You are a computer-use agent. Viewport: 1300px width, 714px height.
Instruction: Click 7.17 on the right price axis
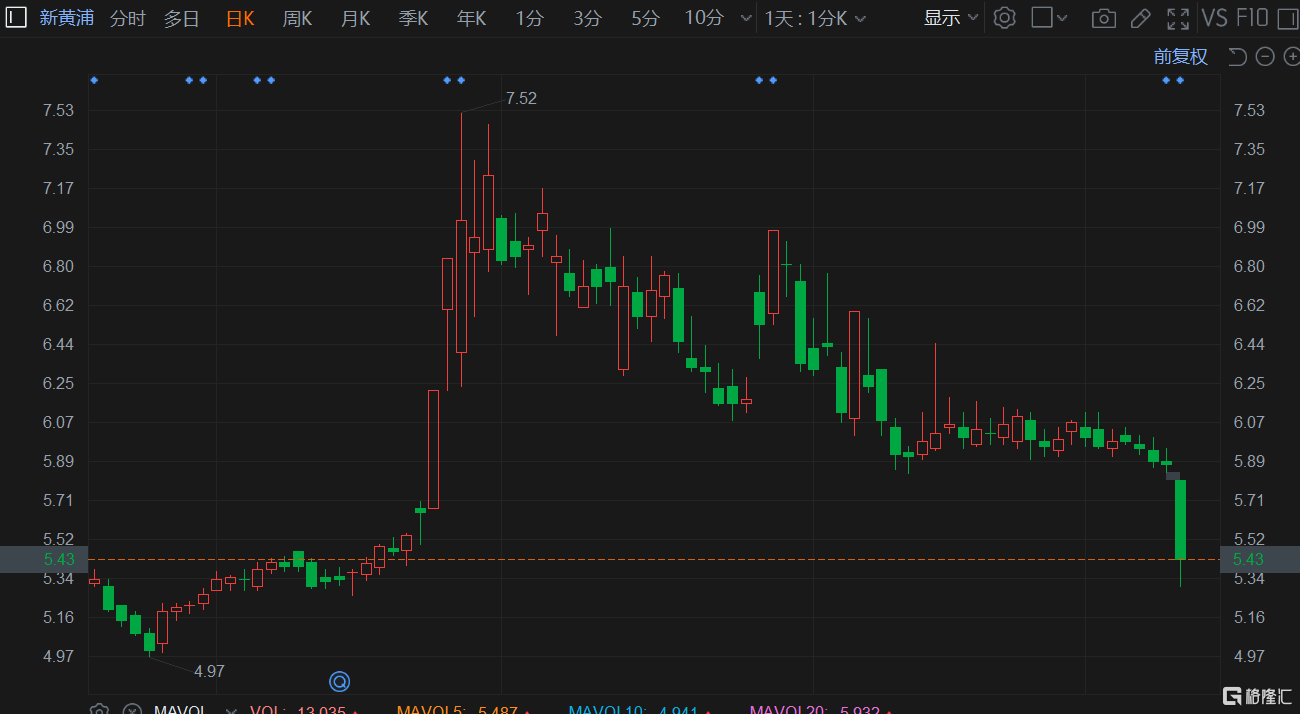click(1250, 188)
